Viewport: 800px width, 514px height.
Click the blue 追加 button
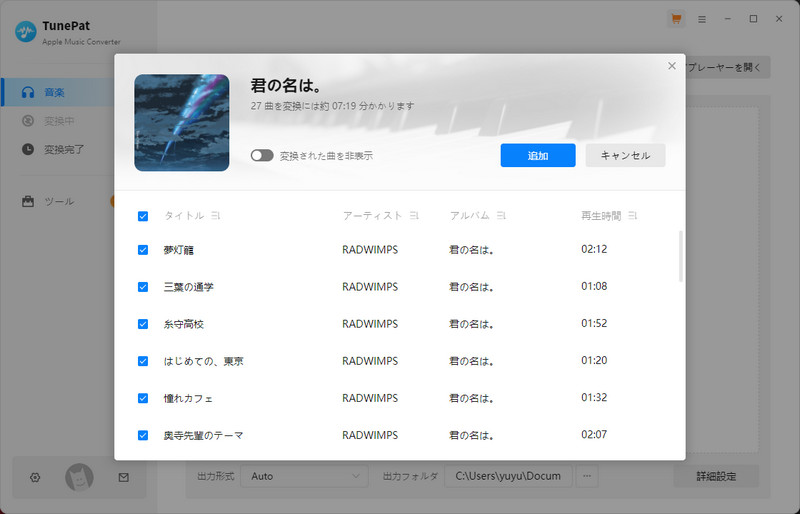(538, 155)
